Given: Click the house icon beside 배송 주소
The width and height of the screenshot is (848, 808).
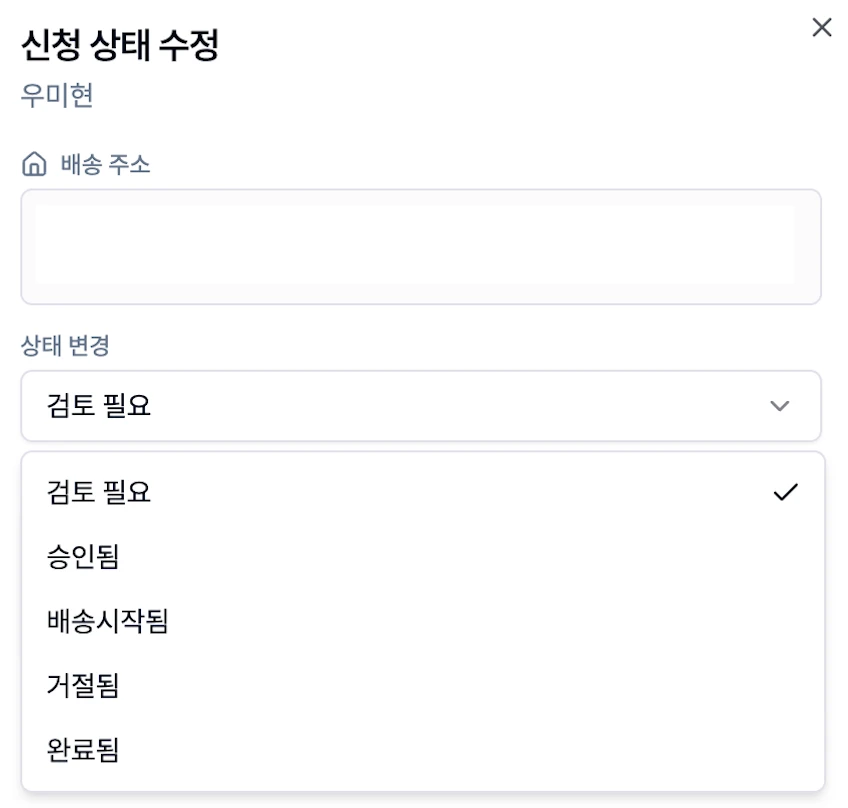Looking at the screenshot, I should coord(34,164).
